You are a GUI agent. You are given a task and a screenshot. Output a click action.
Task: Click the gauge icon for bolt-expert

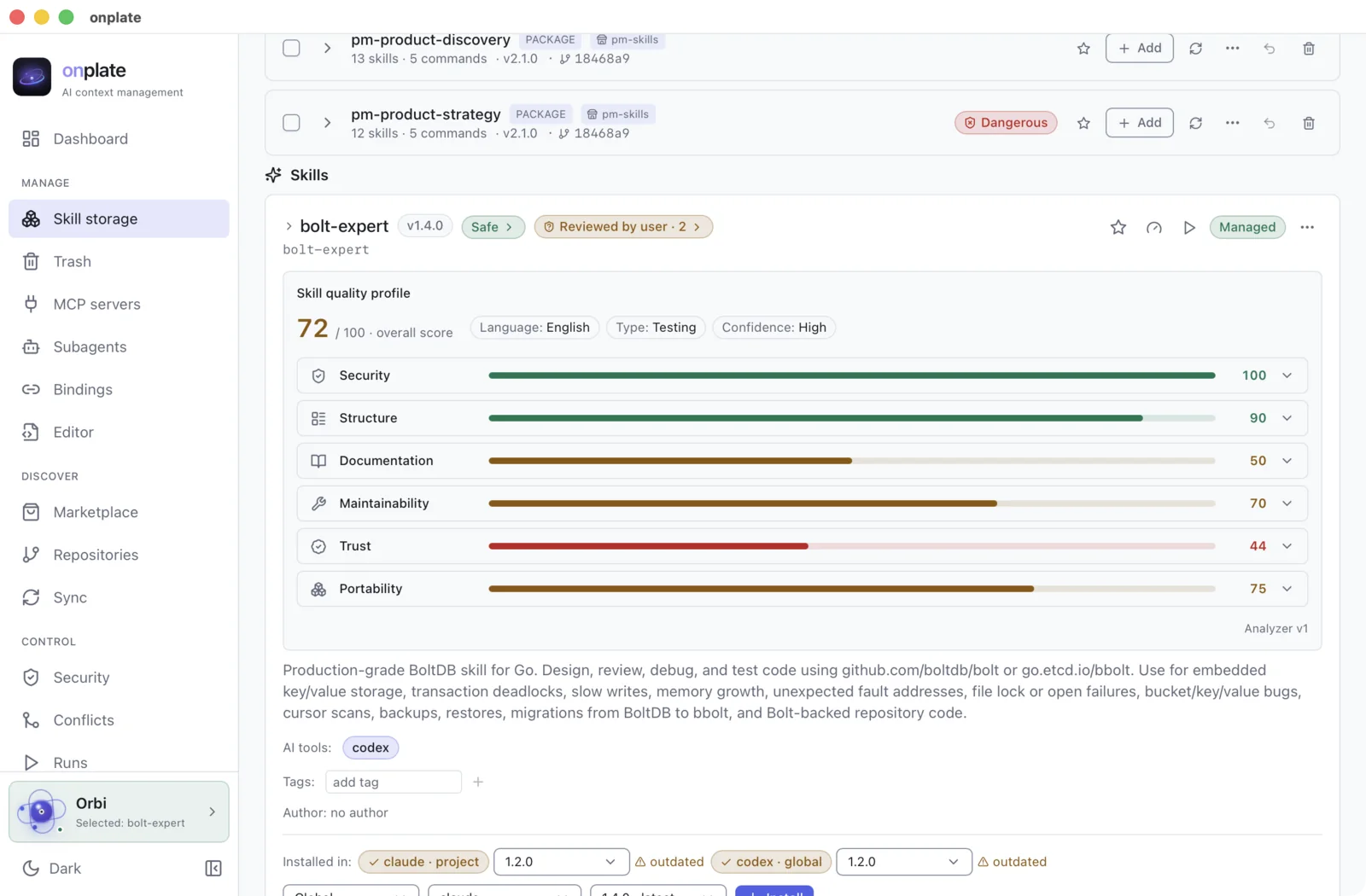pos(1153,227)
